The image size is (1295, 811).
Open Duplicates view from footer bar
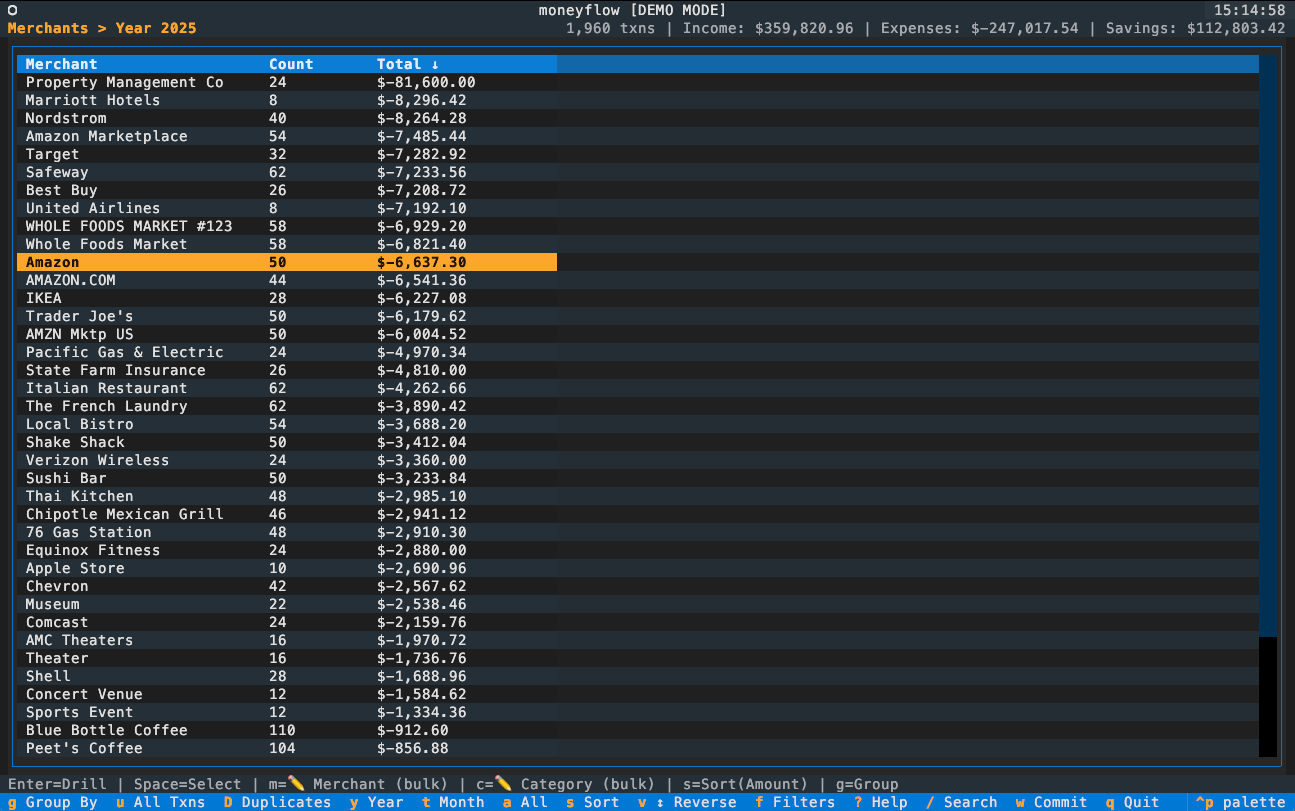277,802
